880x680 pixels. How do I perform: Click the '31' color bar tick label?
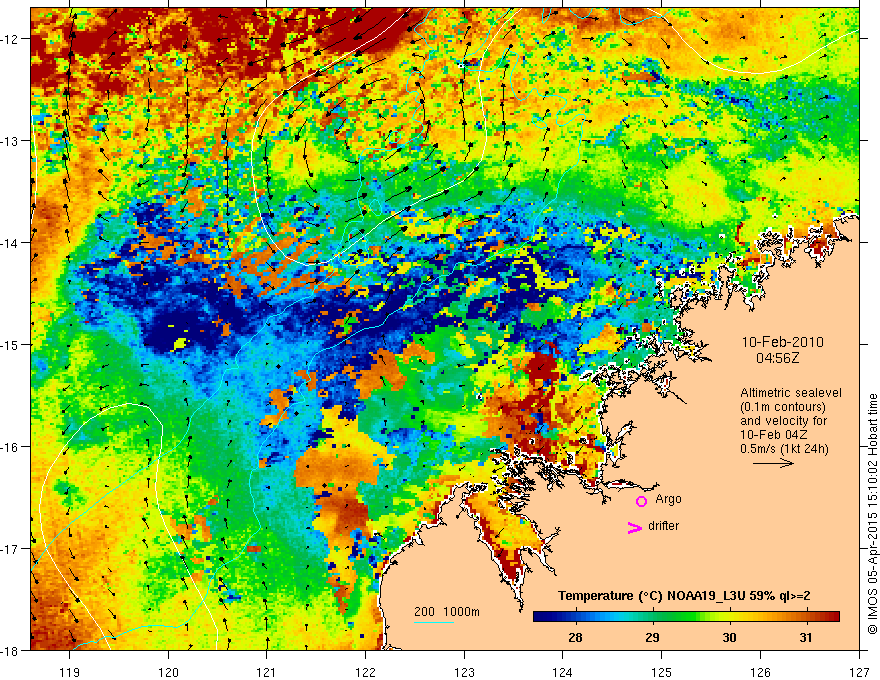806,637
